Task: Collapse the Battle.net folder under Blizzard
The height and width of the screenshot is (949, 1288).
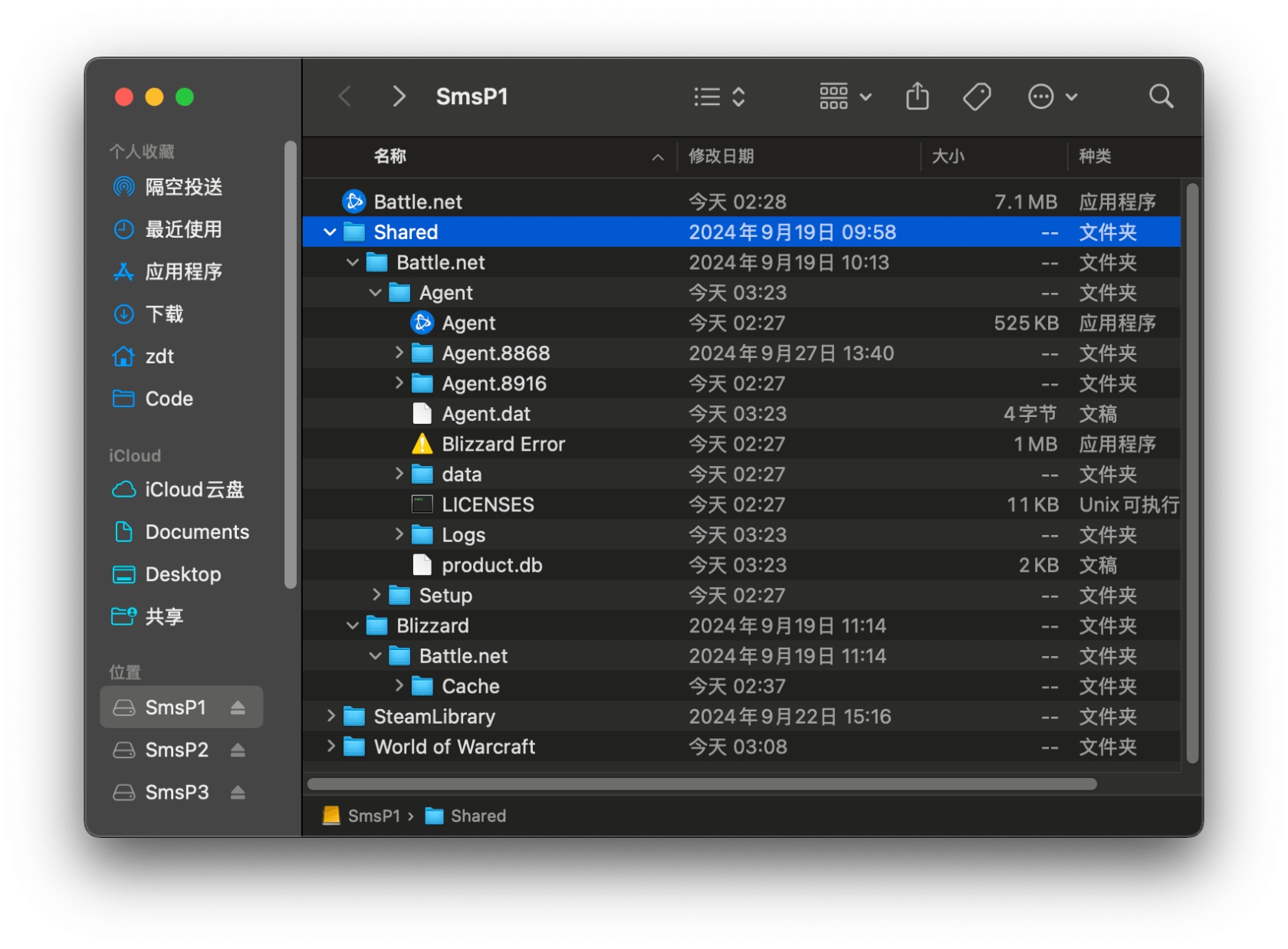Action: [x=376, y=655]
